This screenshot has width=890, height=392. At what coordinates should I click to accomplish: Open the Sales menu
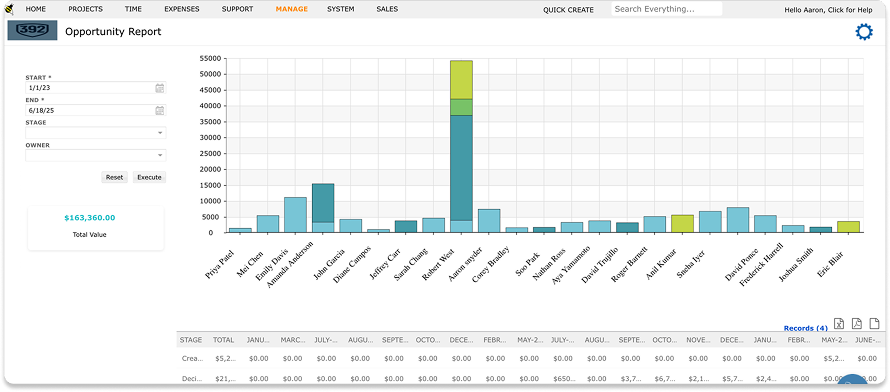pos(387,9)
